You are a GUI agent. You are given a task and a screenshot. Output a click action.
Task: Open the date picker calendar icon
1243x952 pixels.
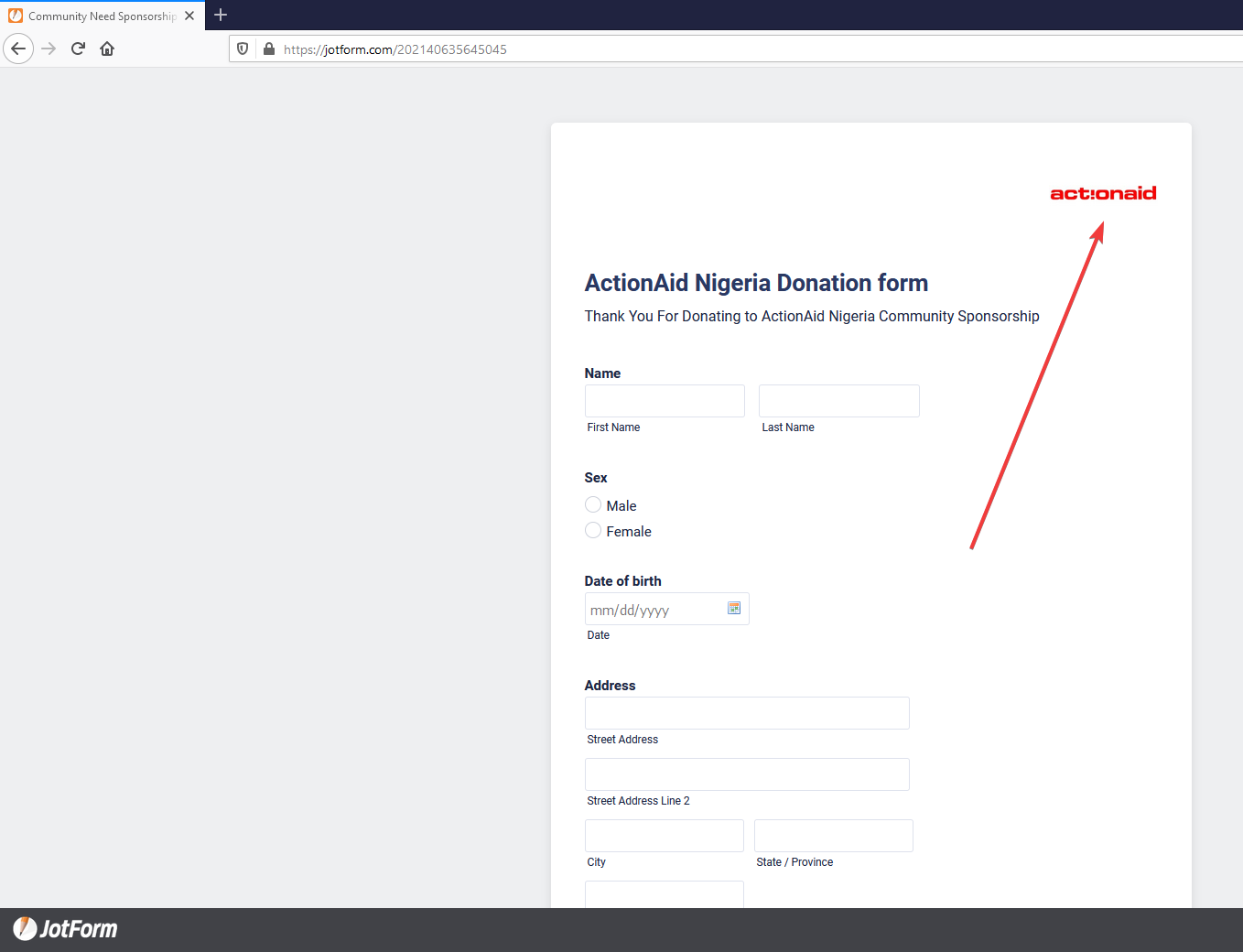[733, 607]
